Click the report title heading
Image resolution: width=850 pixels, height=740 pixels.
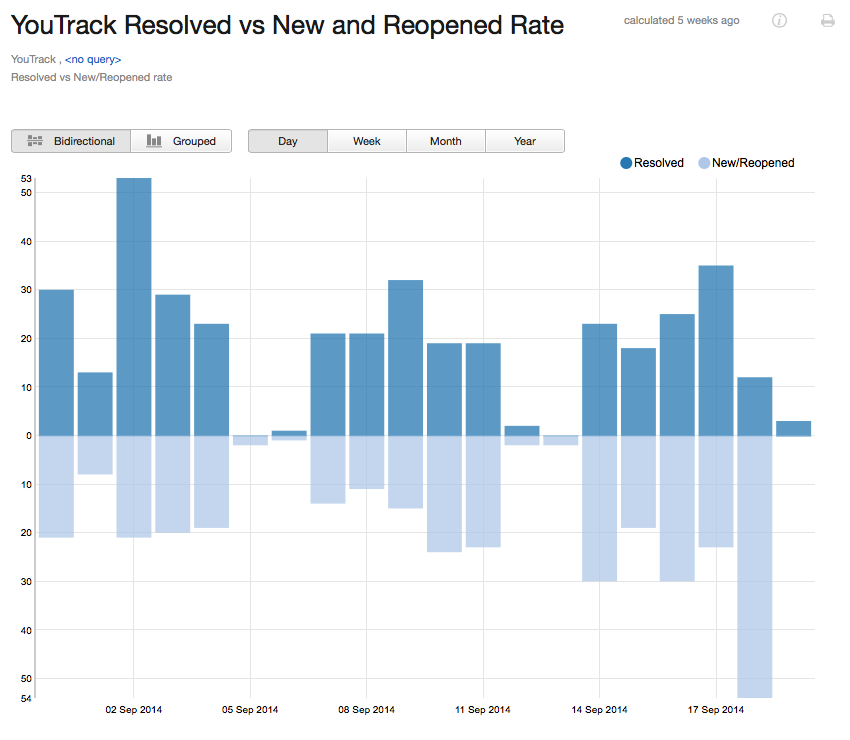click(x=286, y=24)
